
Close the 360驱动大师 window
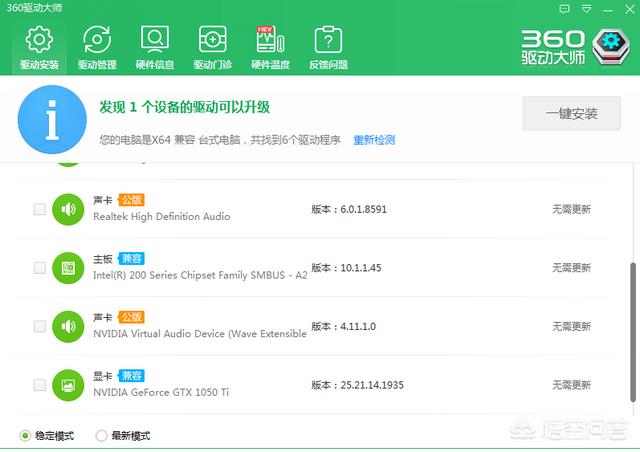630,9
